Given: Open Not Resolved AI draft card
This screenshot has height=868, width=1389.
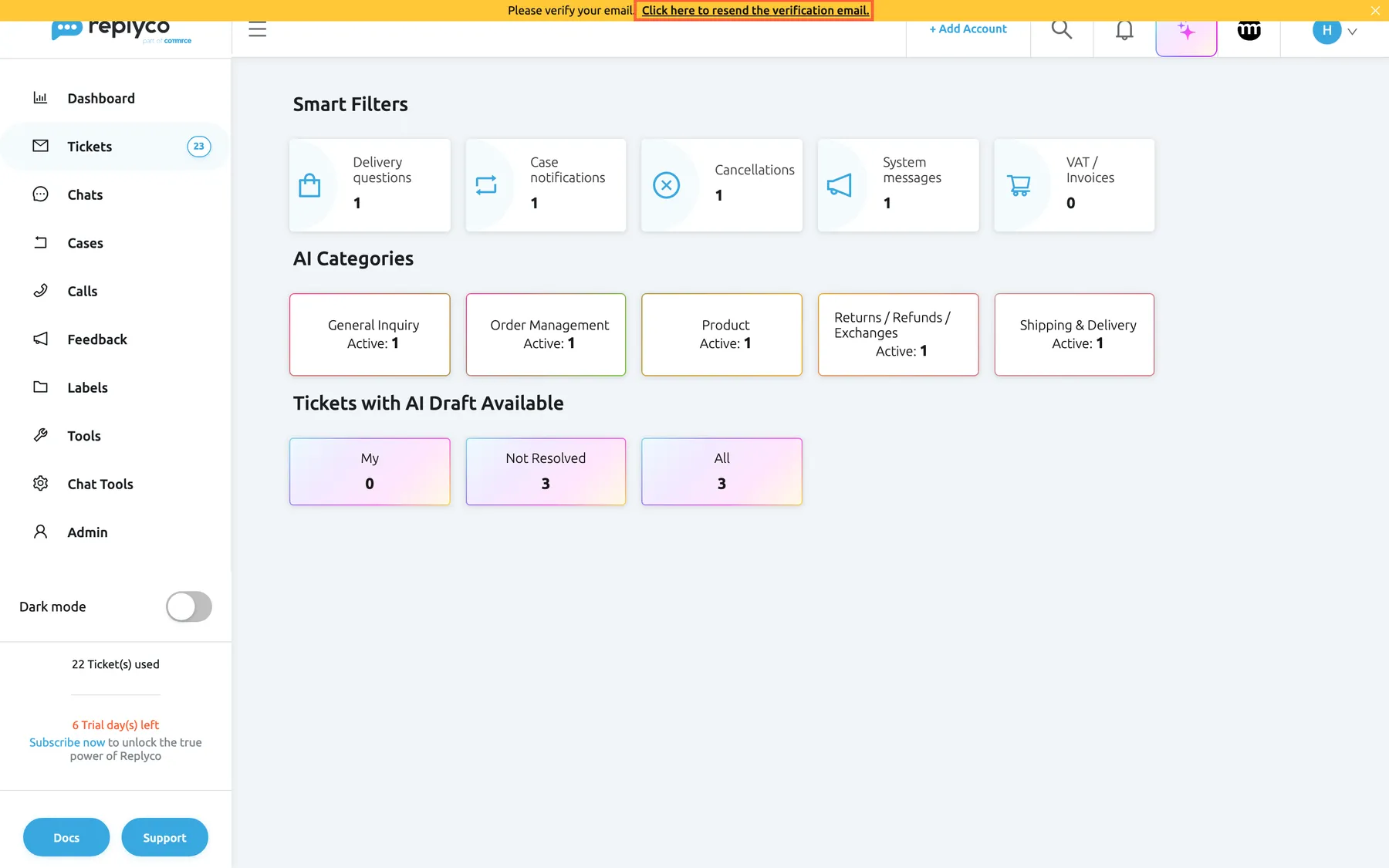Looking at the screenshot, I should [546, 471].
